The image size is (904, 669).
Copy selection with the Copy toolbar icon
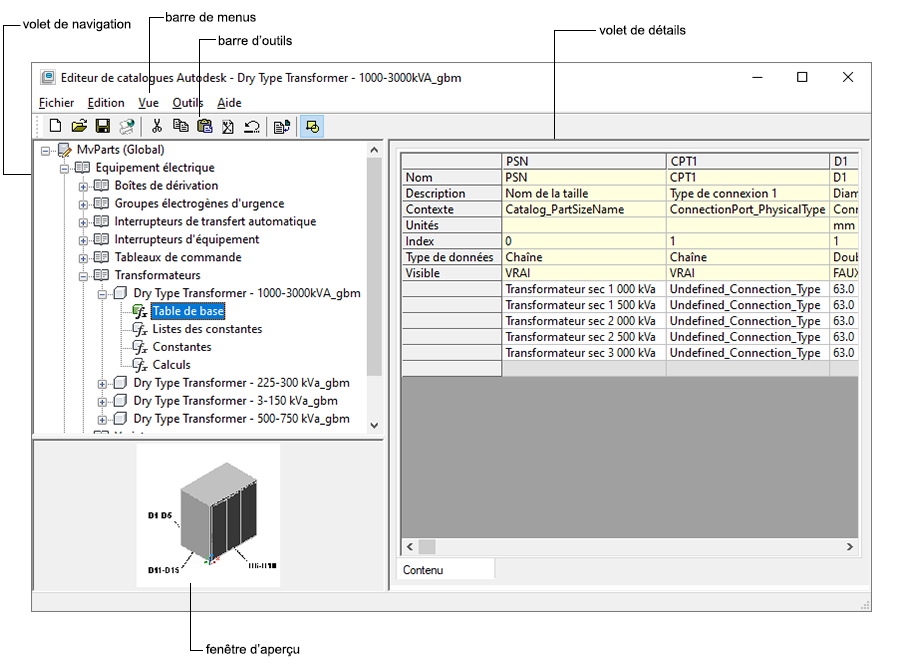click(x=180, y=126)
